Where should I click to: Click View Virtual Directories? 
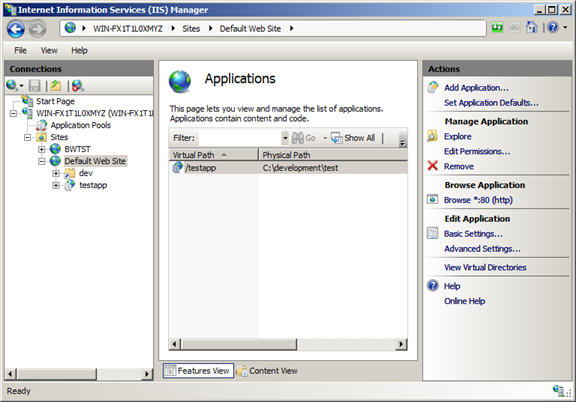point(485,268)
